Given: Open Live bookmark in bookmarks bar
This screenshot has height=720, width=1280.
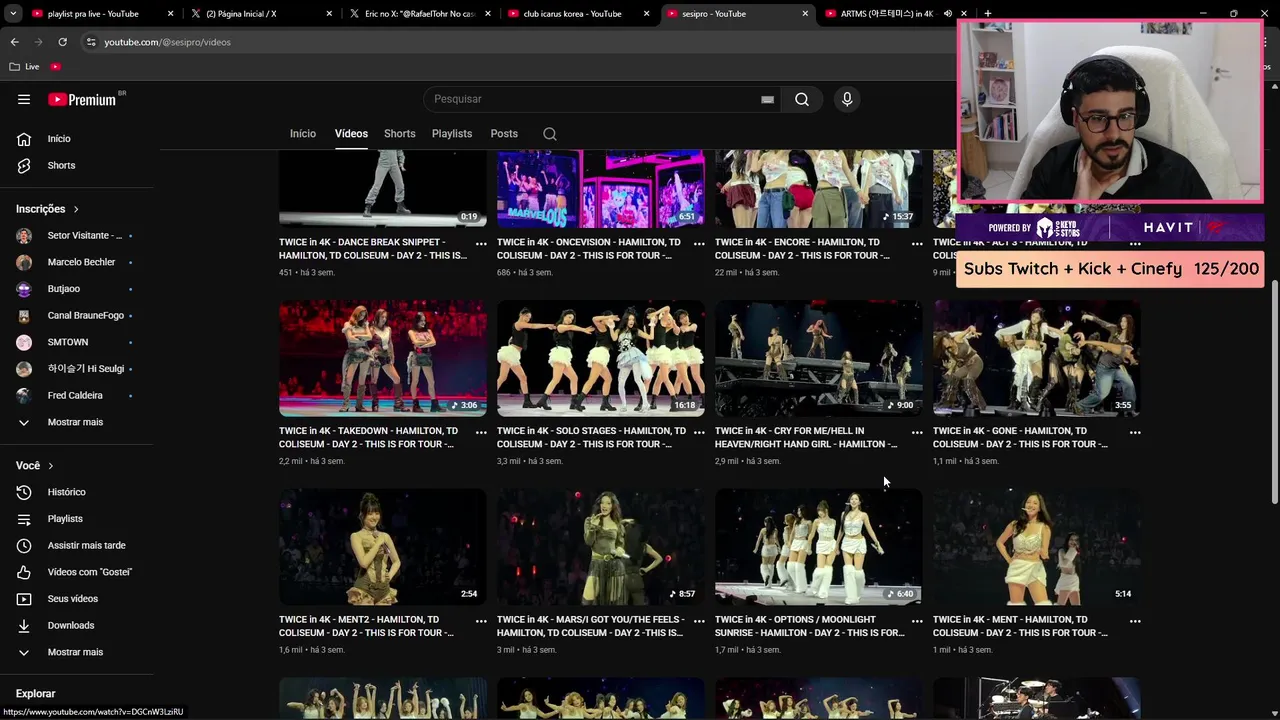Looking at the screenshot, I should coord(24,67).
